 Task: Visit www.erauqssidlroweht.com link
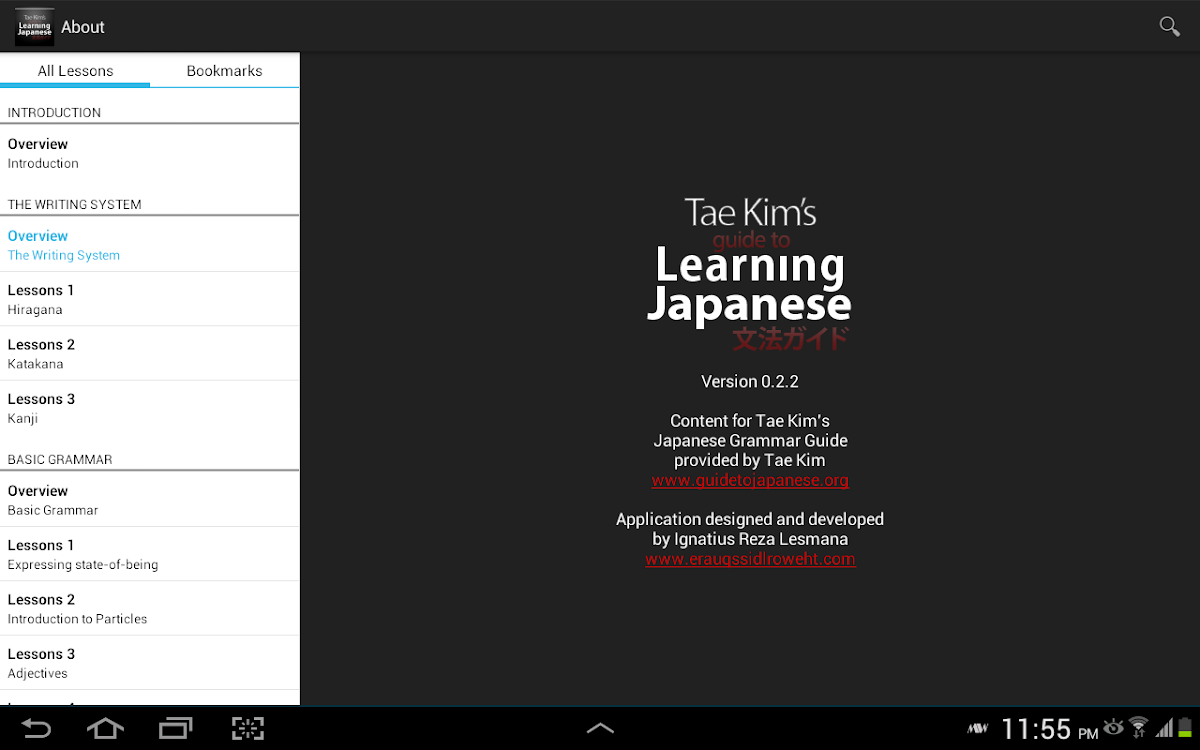click(x=750, y=559)
